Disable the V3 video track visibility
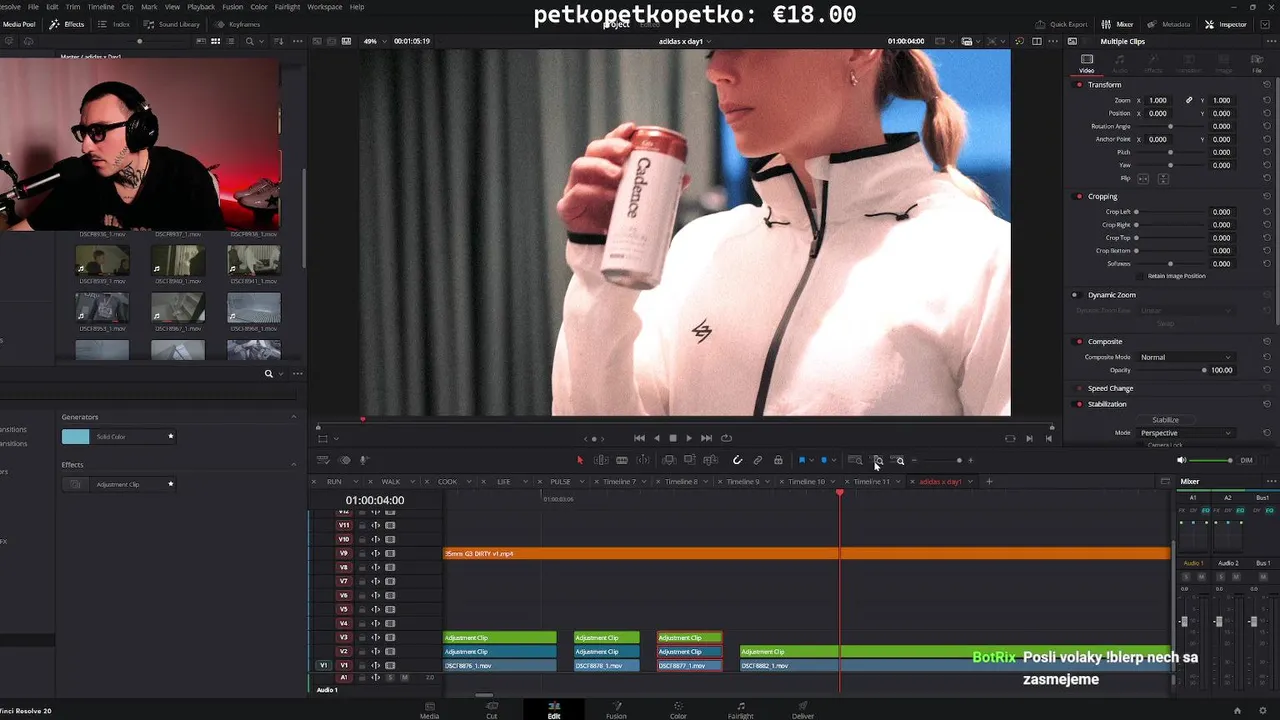Viewport: 1280px width, 720px height. pyautogui.click(x=390, y=637)
